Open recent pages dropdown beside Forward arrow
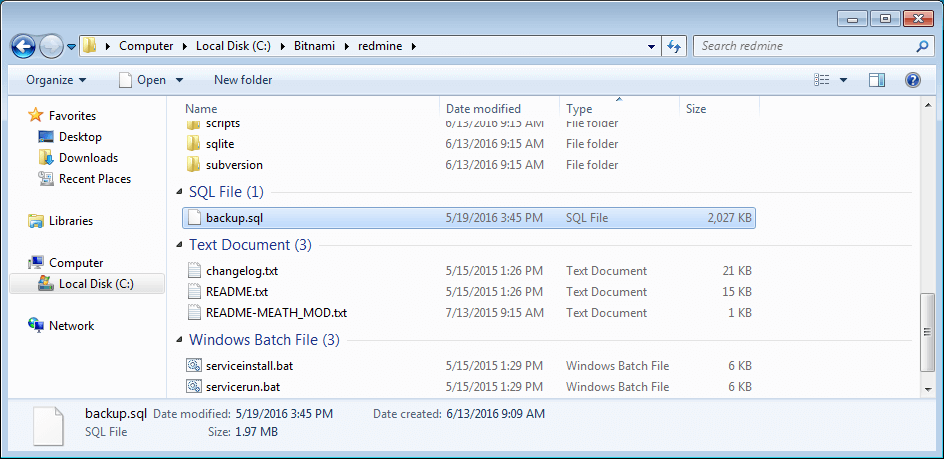This screenshot has height=459, width=944. 71,46
